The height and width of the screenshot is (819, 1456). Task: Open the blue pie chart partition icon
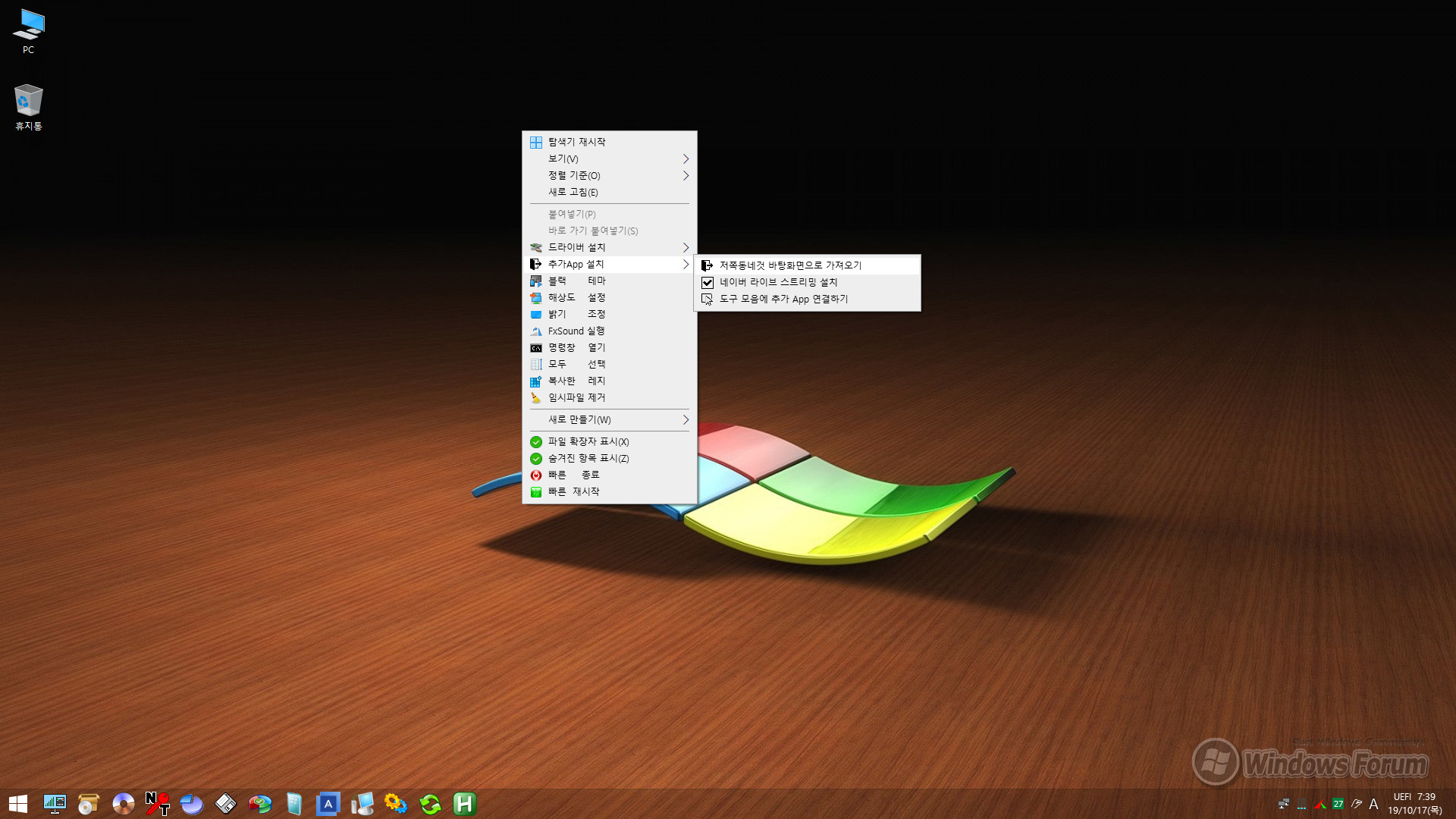click(x=191, y=804)
